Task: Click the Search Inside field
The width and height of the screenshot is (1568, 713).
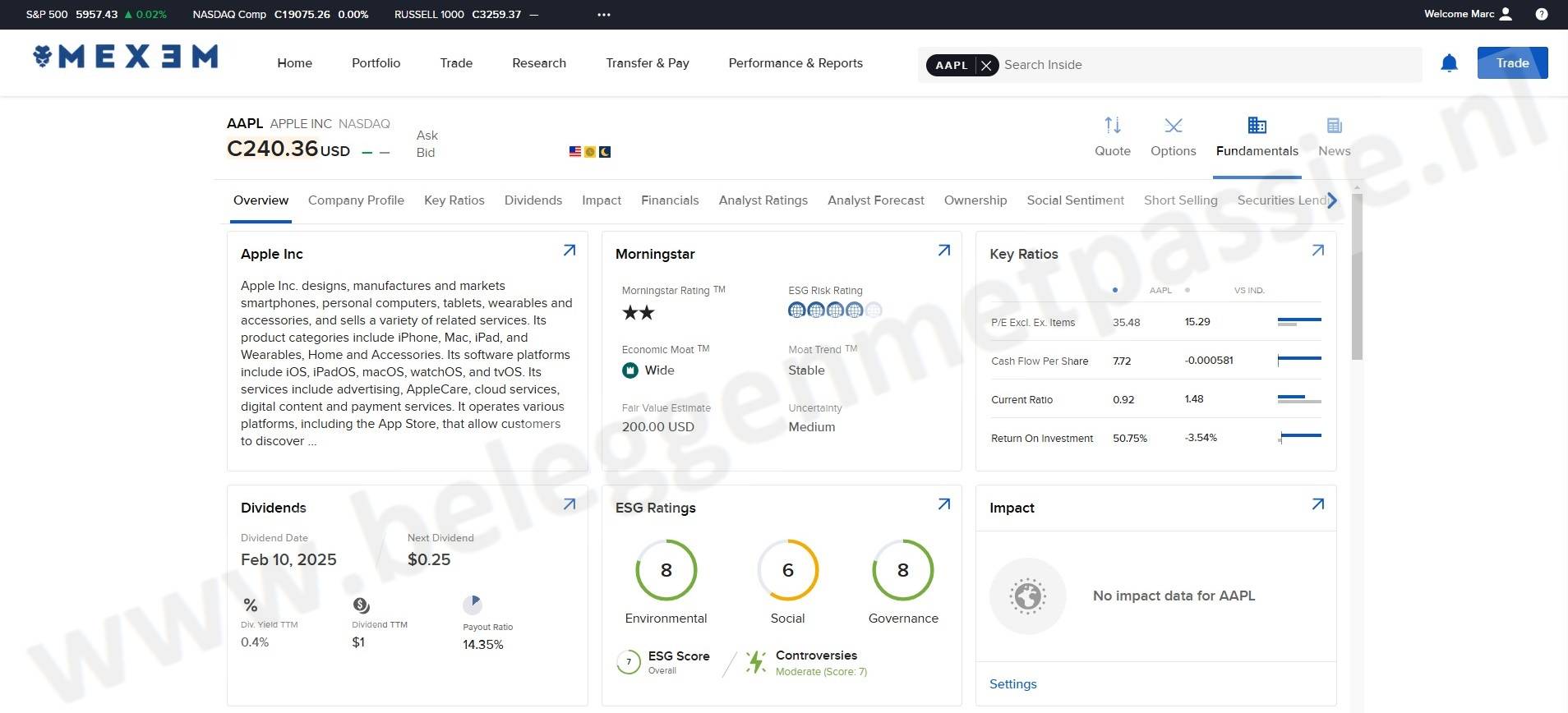Action: pyautogui.click(x=1208, y=65)
